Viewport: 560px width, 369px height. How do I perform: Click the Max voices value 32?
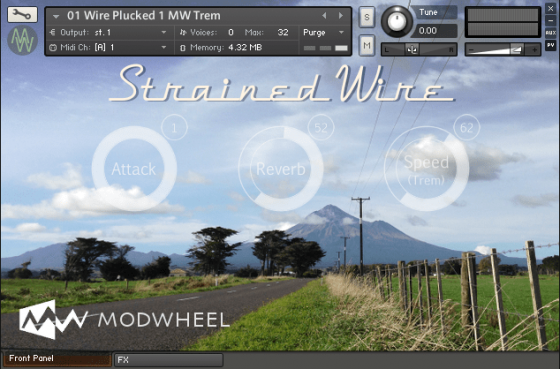point(283,33)
